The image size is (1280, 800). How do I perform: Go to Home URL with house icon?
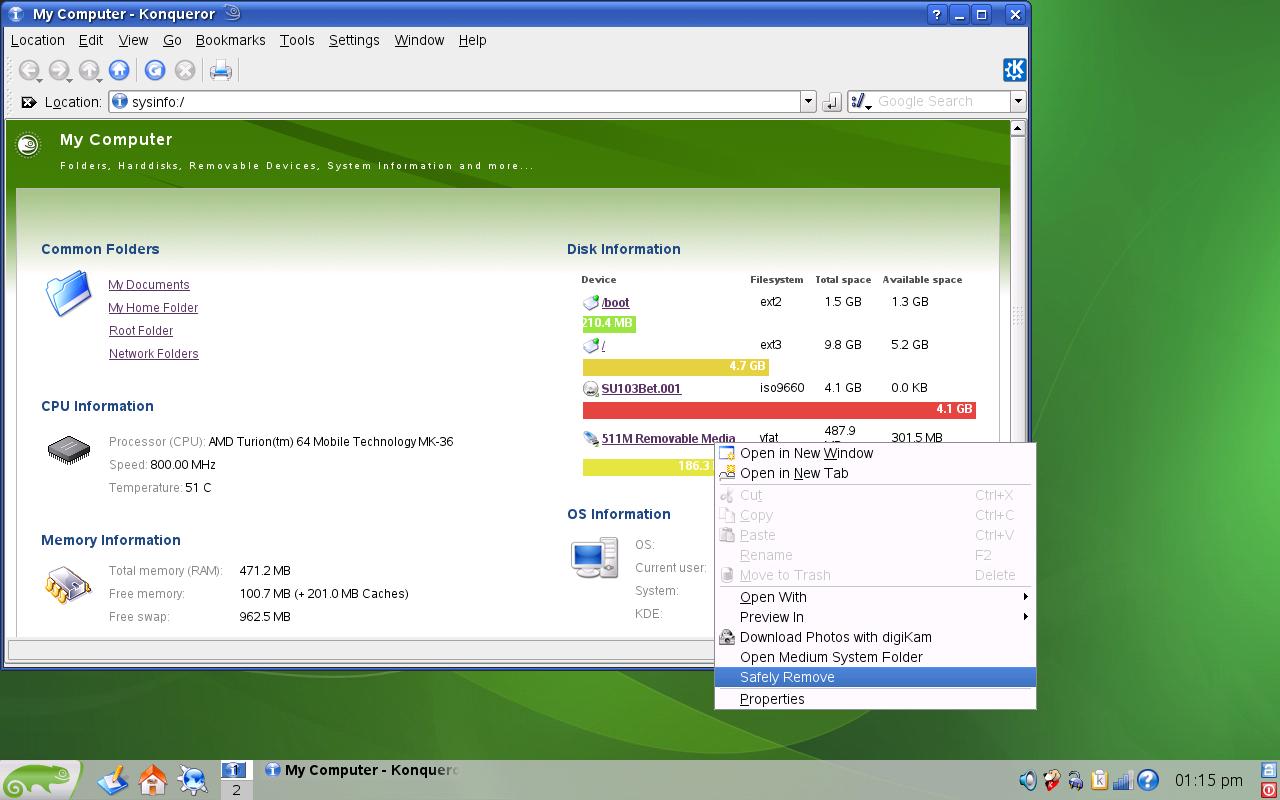tap(118, 70)
